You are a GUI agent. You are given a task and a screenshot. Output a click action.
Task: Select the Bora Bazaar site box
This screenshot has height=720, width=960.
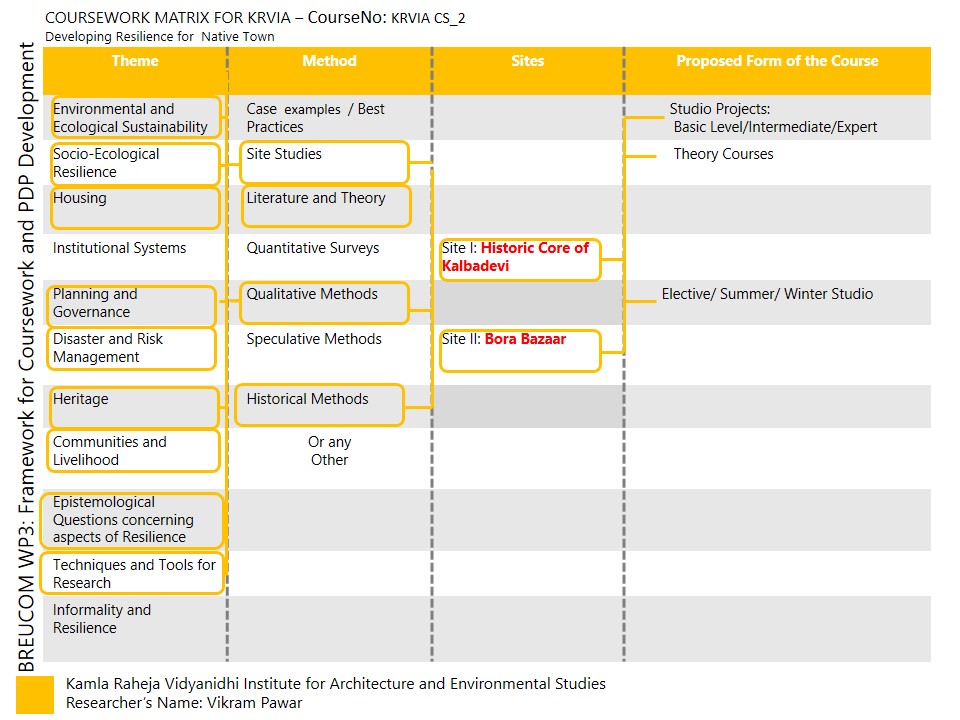(x=519, y=349)
